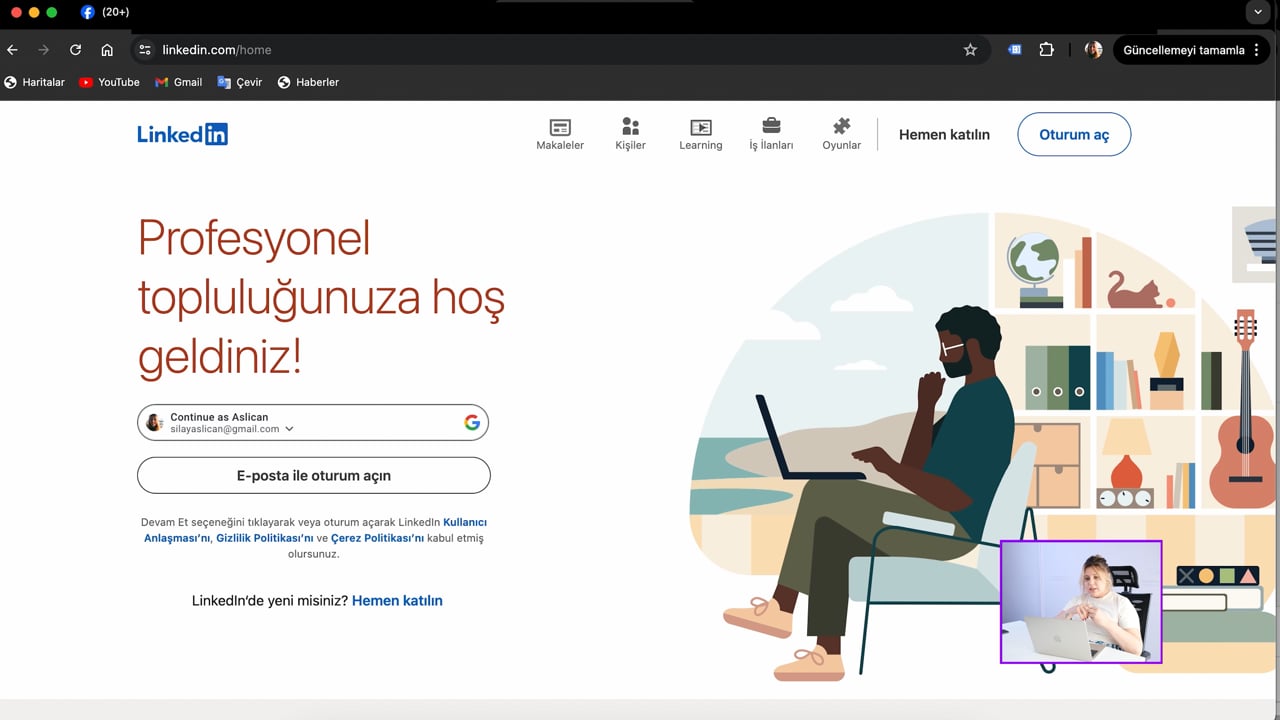Open the Haberler bookmark
1280x720 pixels.
(309, 82)
